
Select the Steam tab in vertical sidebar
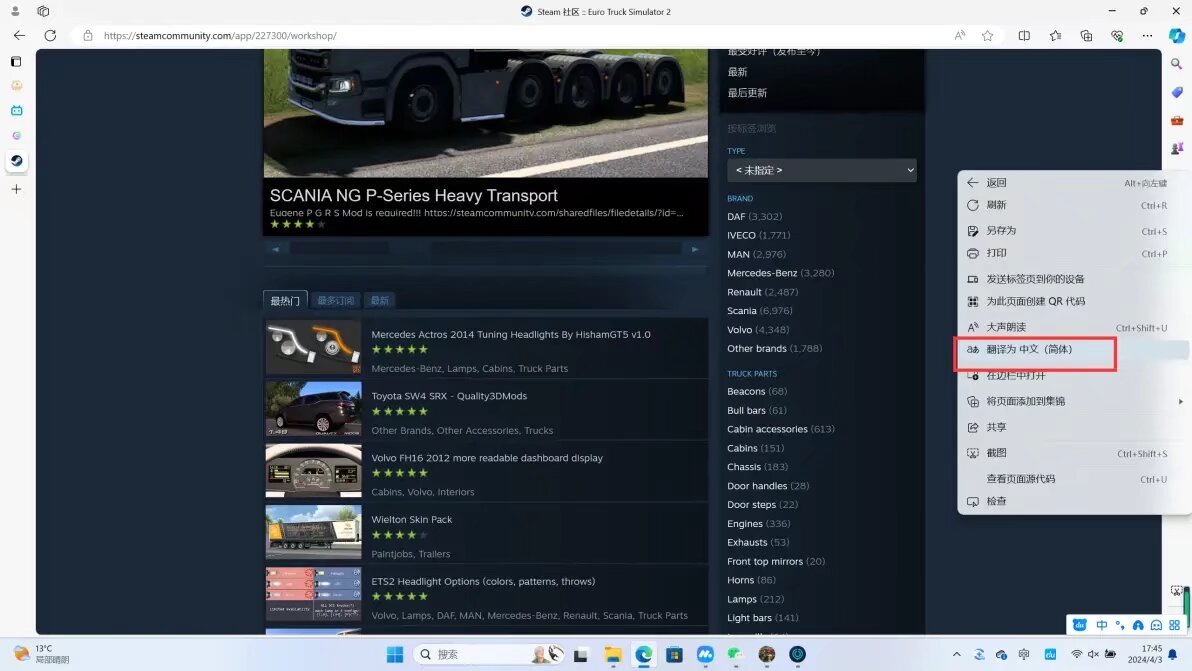(x=17, y=160)
